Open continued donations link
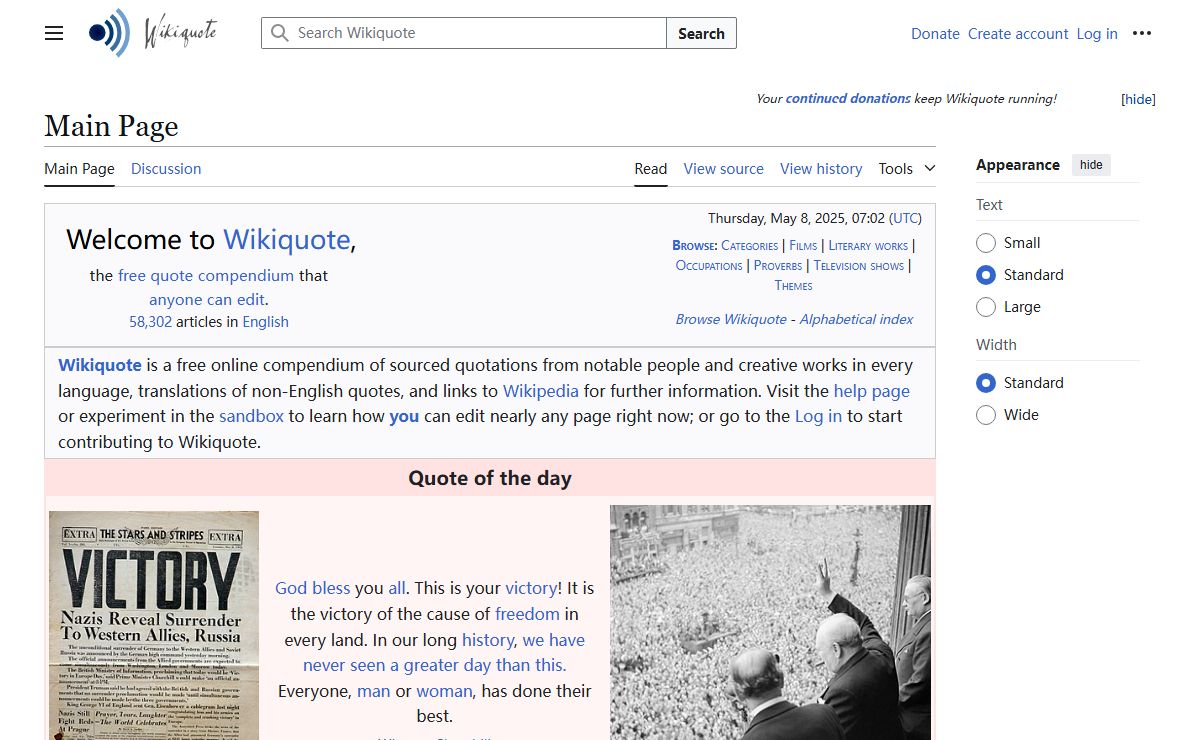Image resolution: width=1200 pixels, height=740 pixels. 848,99
